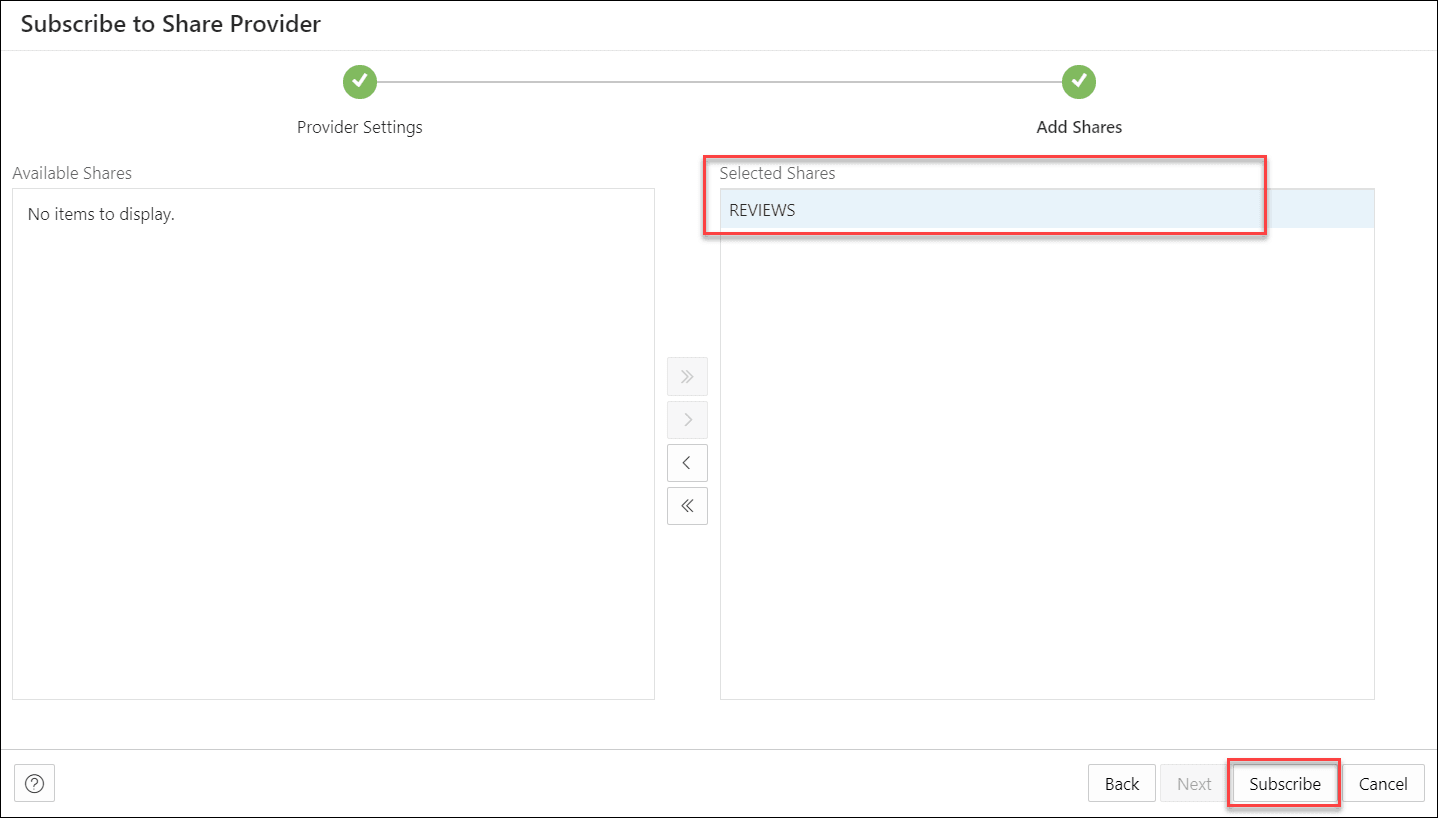The width and height of the screenshot is (1438, 818).
Task: Click the Available Shares heading
Action: click(x=72, y=173)
